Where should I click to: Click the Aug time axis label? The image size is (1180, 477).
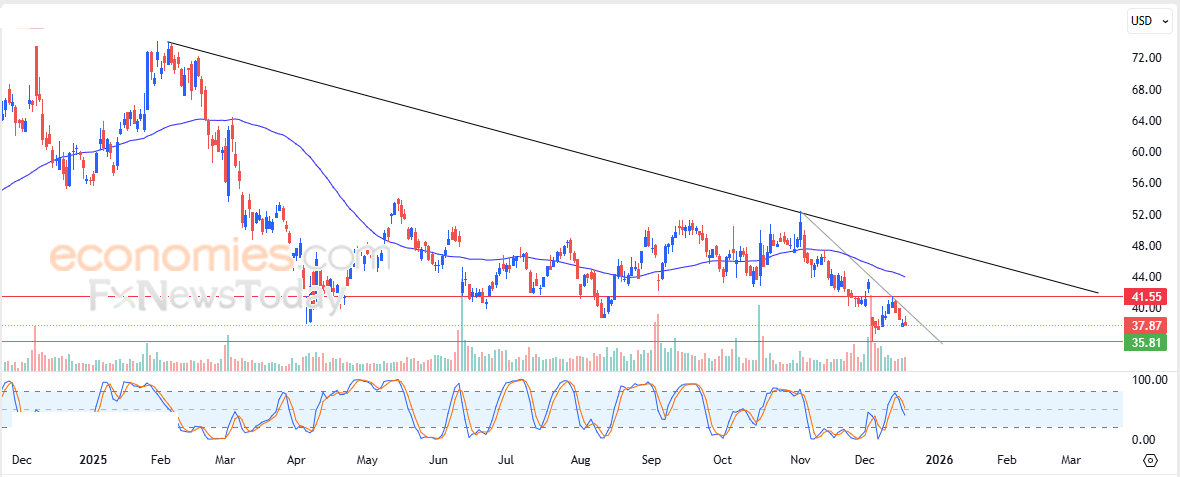(579, 459)
